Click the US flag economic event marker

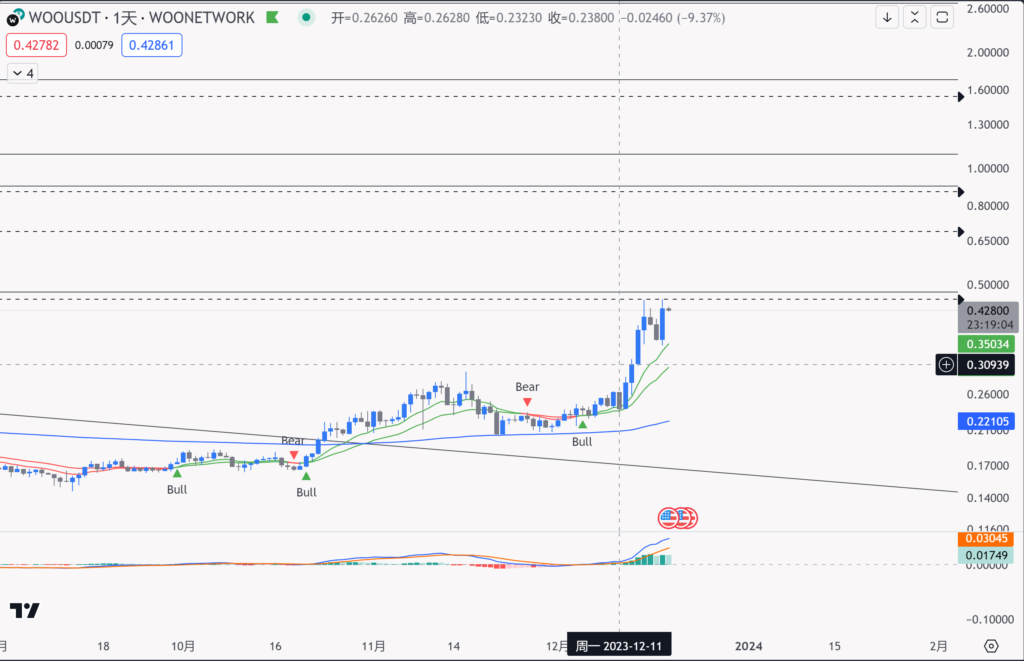(670, 518)
